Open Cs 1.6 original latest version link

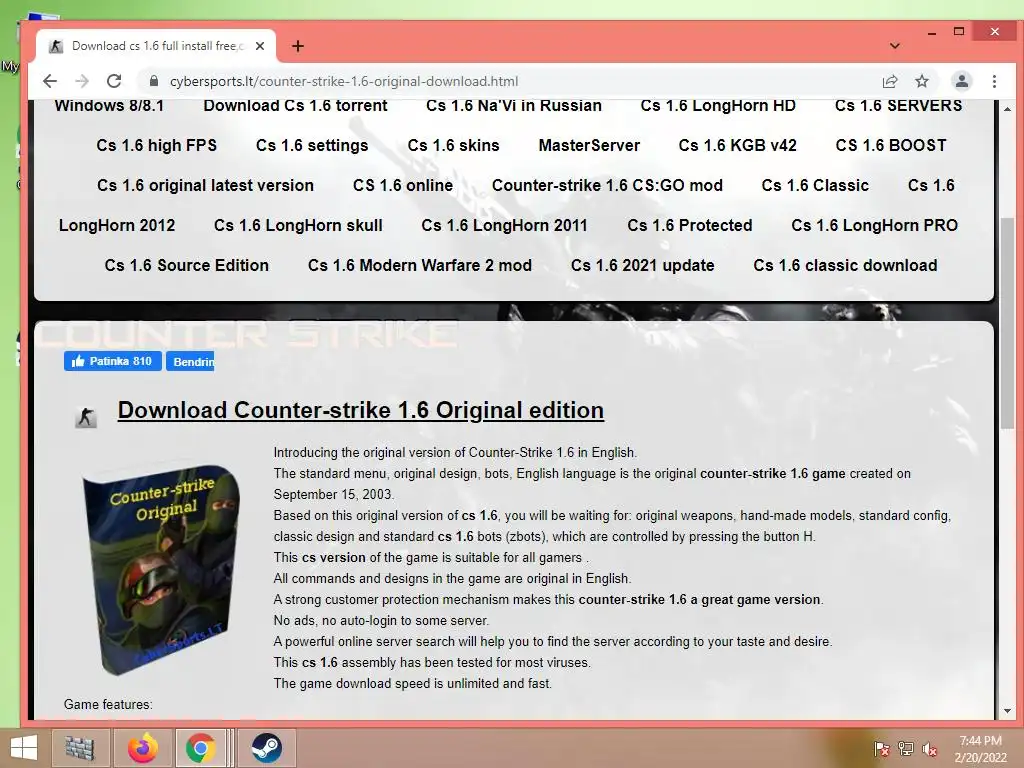coord(206,185)
